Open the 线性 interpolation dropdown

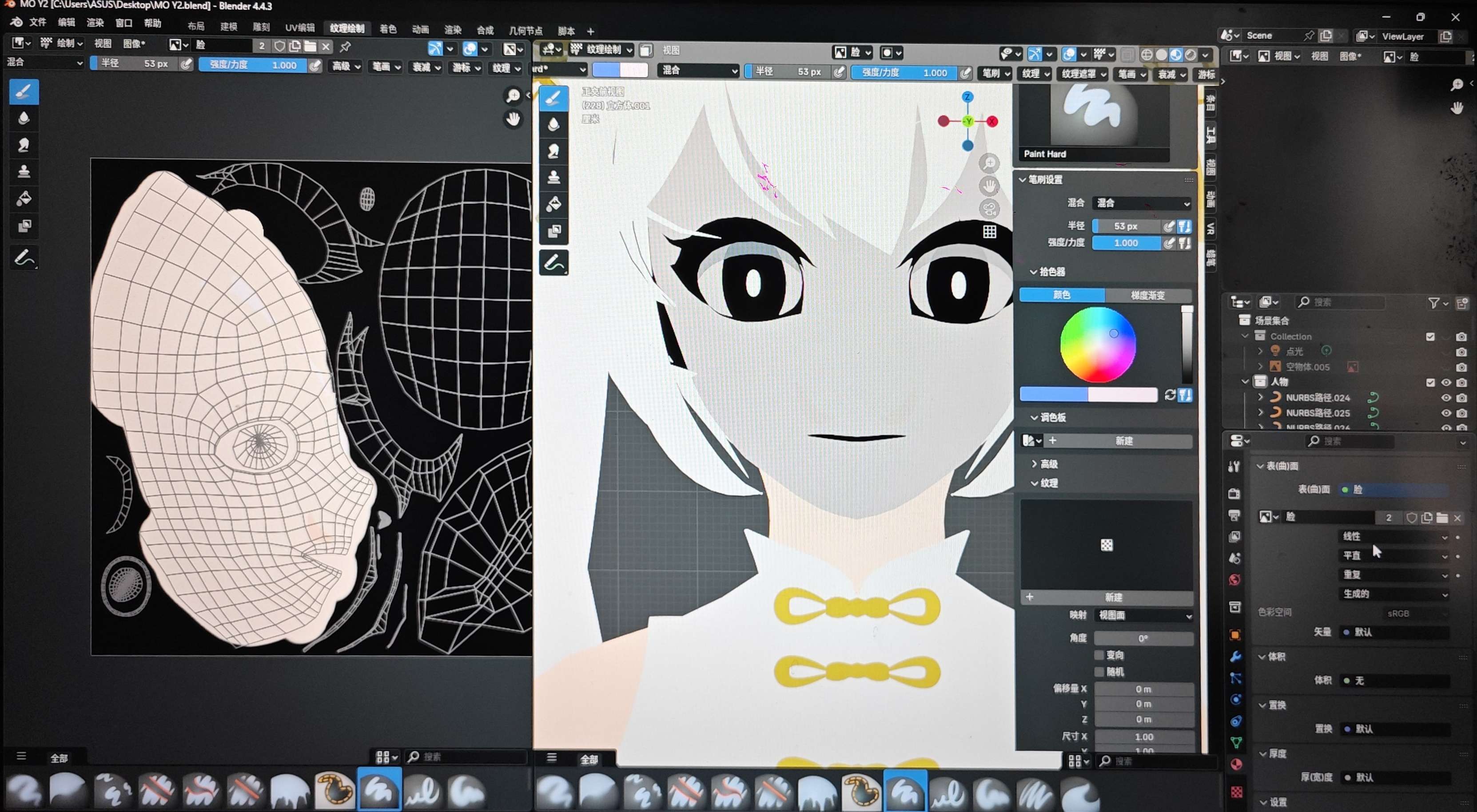click(x=1394, y=536)
